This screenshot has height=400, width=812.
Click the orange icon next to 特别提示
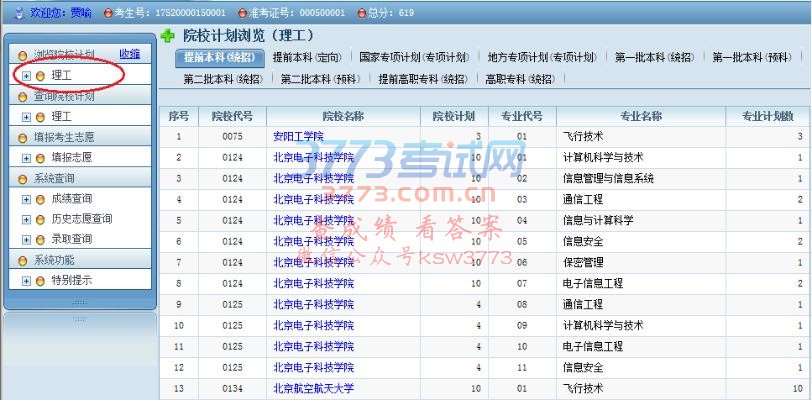[40, 280]
